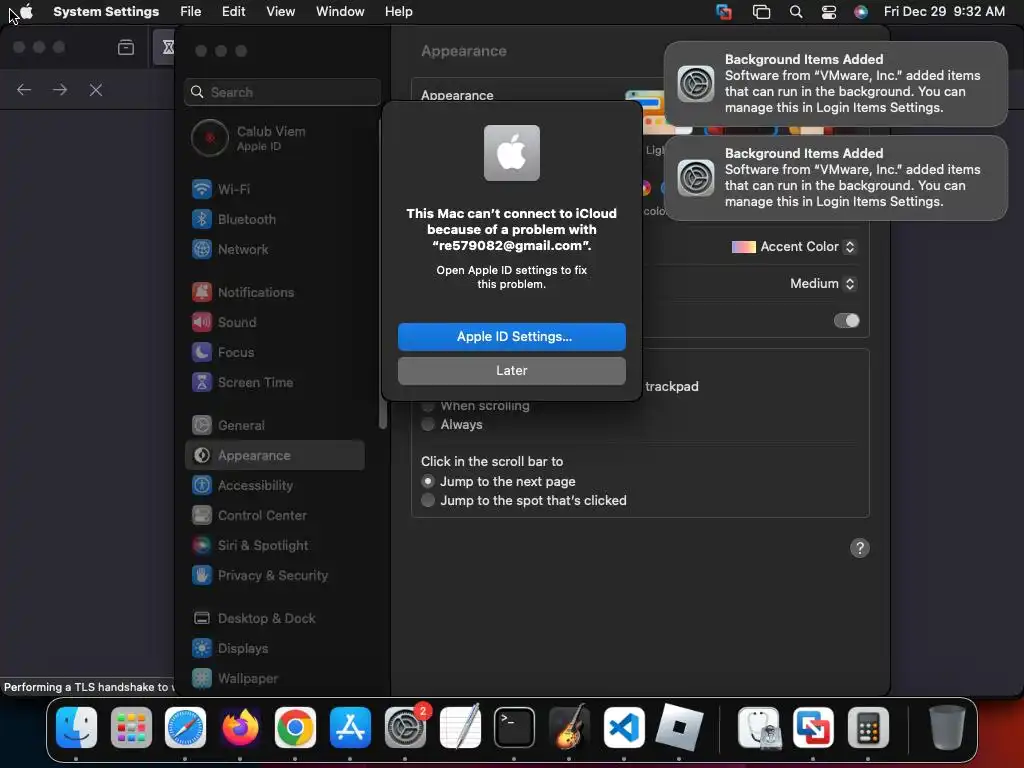Image resolution: width=1024 pixels, height=768 pixels.
Task: Open the Medium size dropdown
Action: click(822, 284)
